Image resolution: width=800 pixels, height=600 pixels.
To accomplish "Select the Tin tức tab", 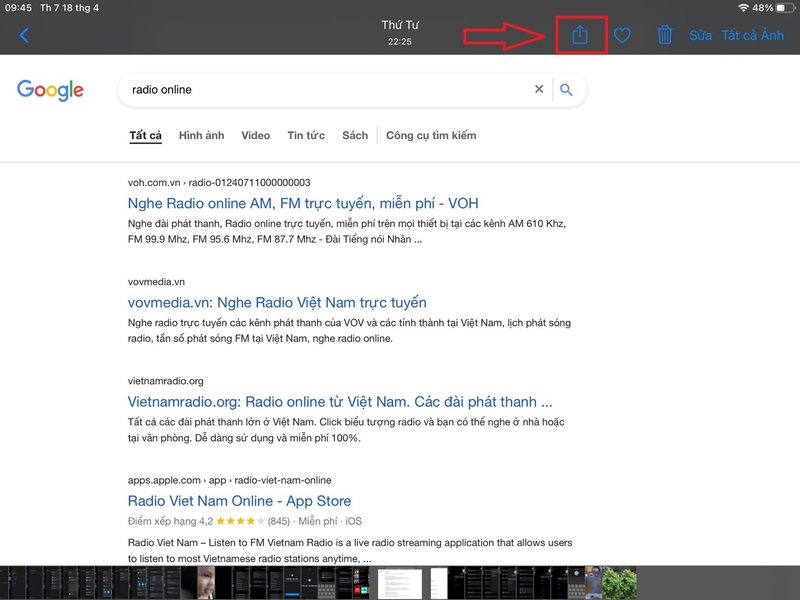I will point(306,135).
